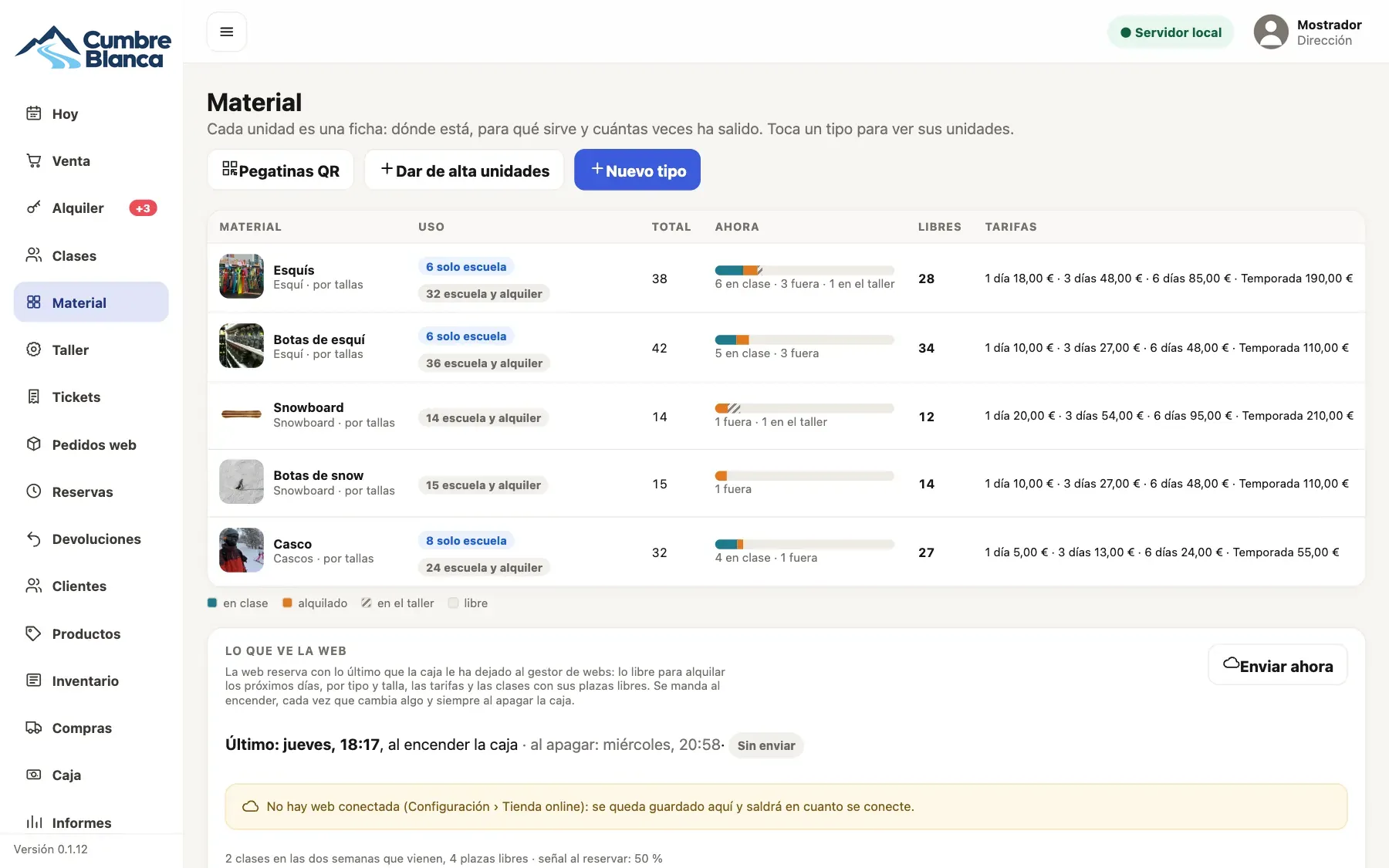This screenshot has height=868, width=1389.
Task: Open the Material section in sidebar
Action: tap(91, 302)
